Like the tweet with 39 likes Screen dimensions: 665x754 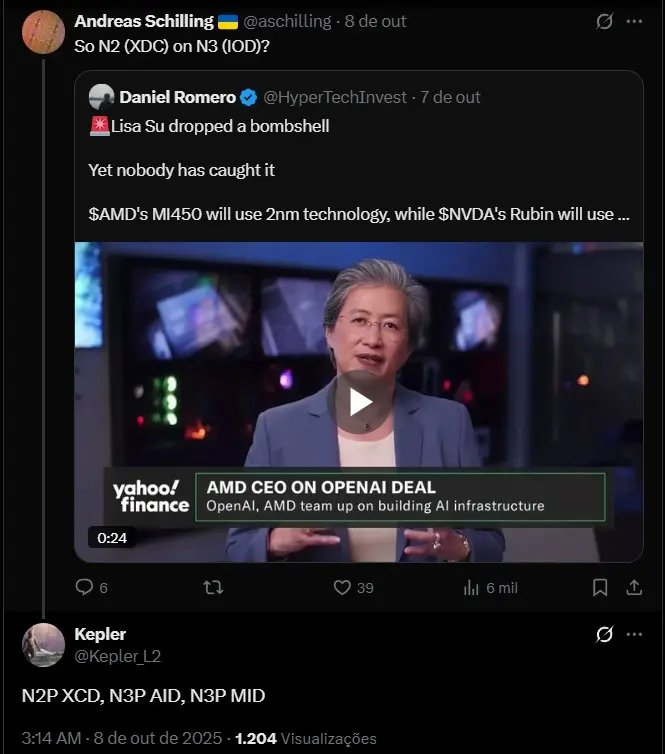point(342,588)
